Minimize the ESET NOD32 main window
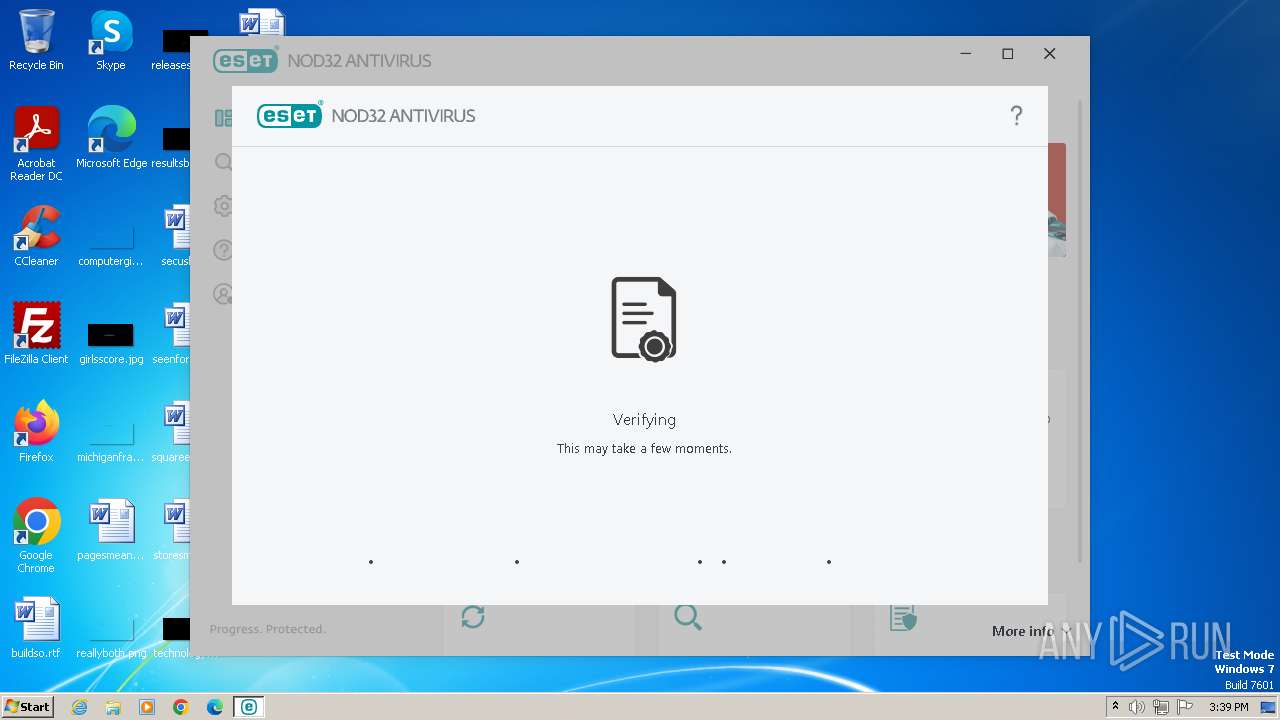The height and width of the screenshot is (720, 1280). click(966, 54)
